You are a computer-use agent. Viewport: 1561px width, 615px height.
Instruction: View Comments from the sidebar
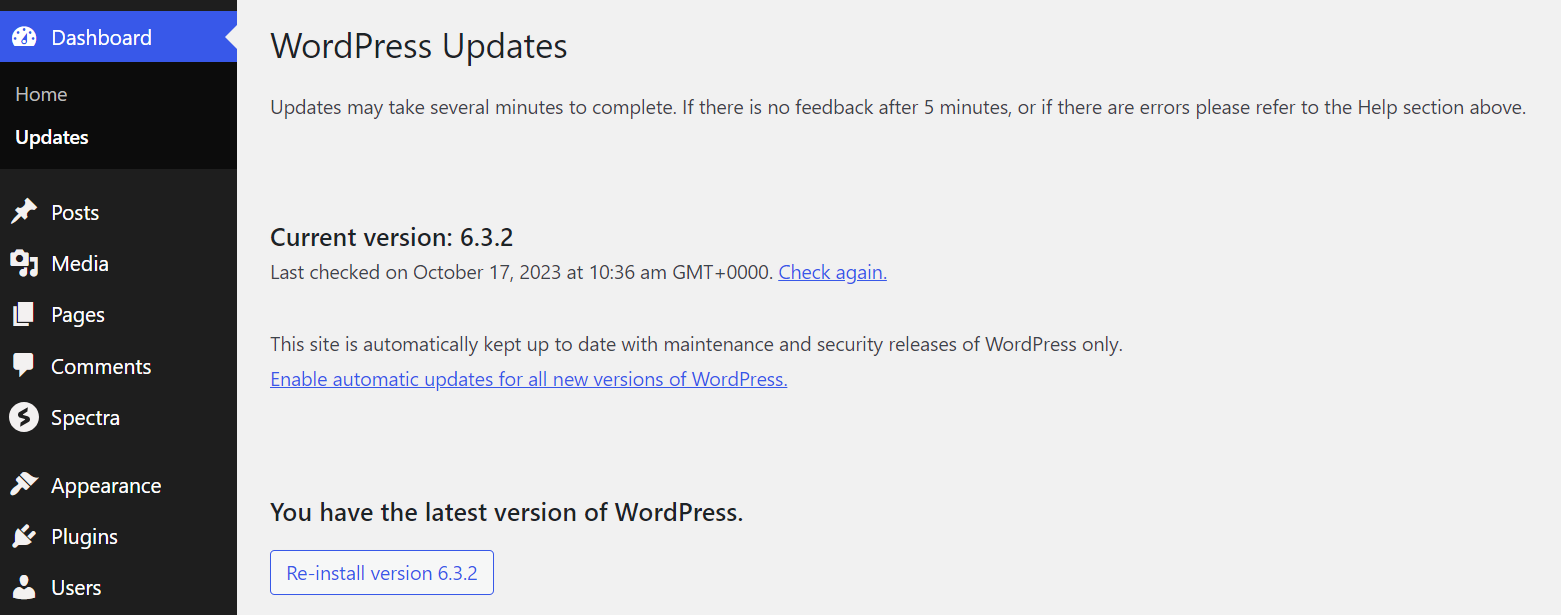(101, 365)
